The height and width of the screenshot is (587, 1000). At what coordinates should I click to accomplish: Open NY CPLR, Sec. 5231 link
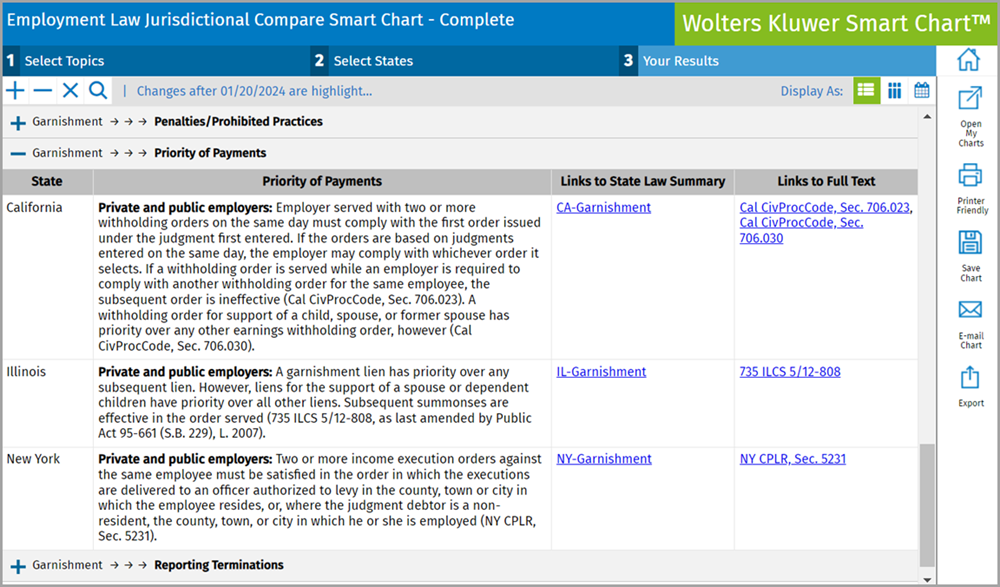coord(793,459)
